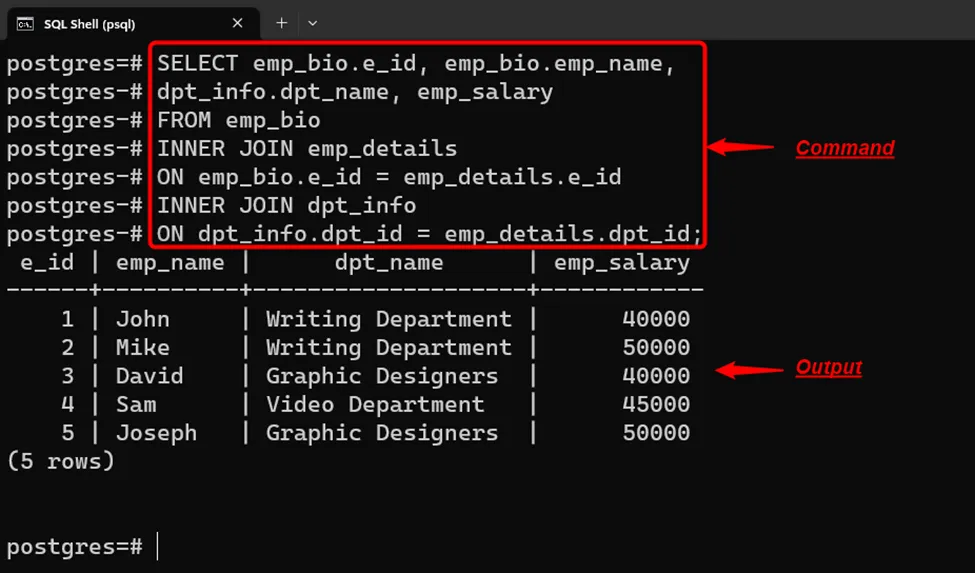975x573 pixels.
Task: Click the dpt_name column header
Action: pyautogui.click(x=388, y=263)
